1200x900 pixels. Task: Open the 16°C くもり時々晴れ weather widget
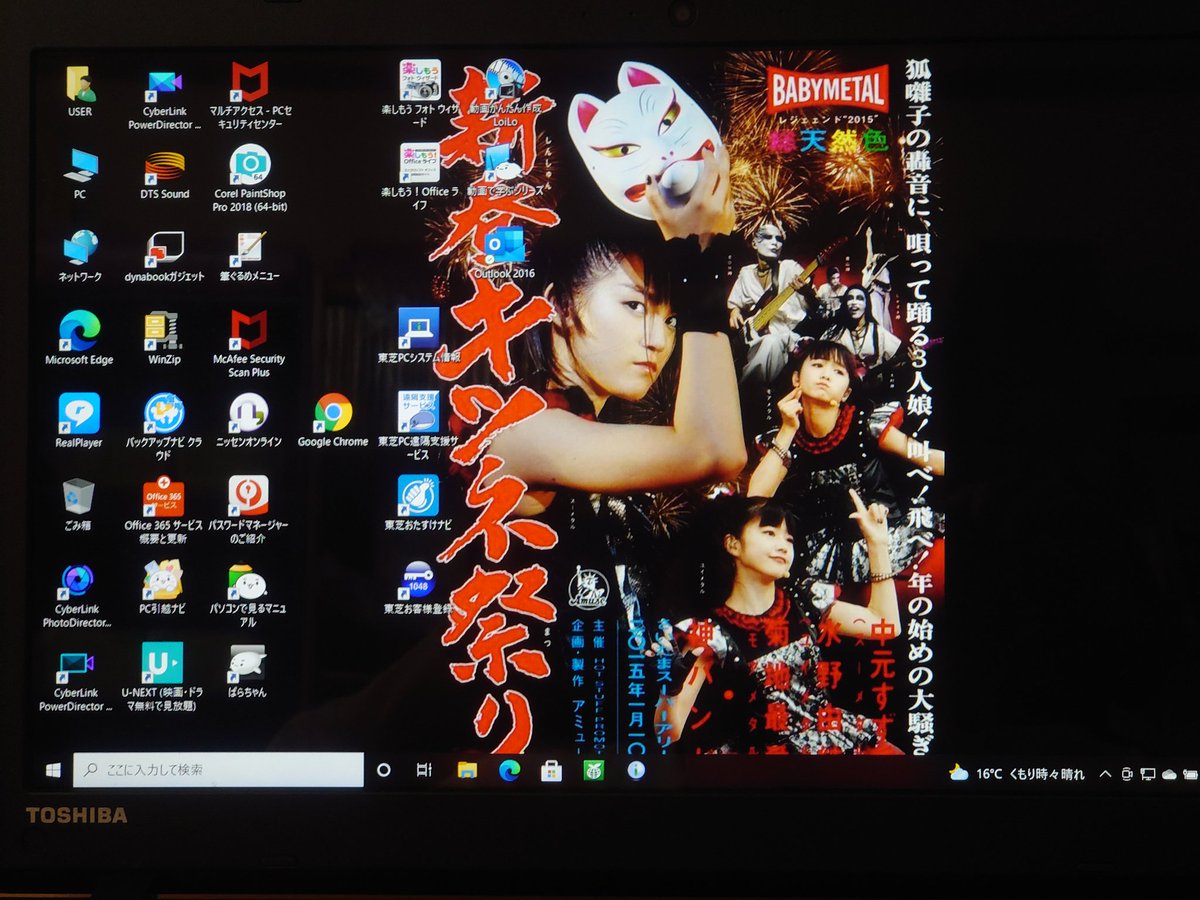pyautogui.click(x=1016, y=773)
